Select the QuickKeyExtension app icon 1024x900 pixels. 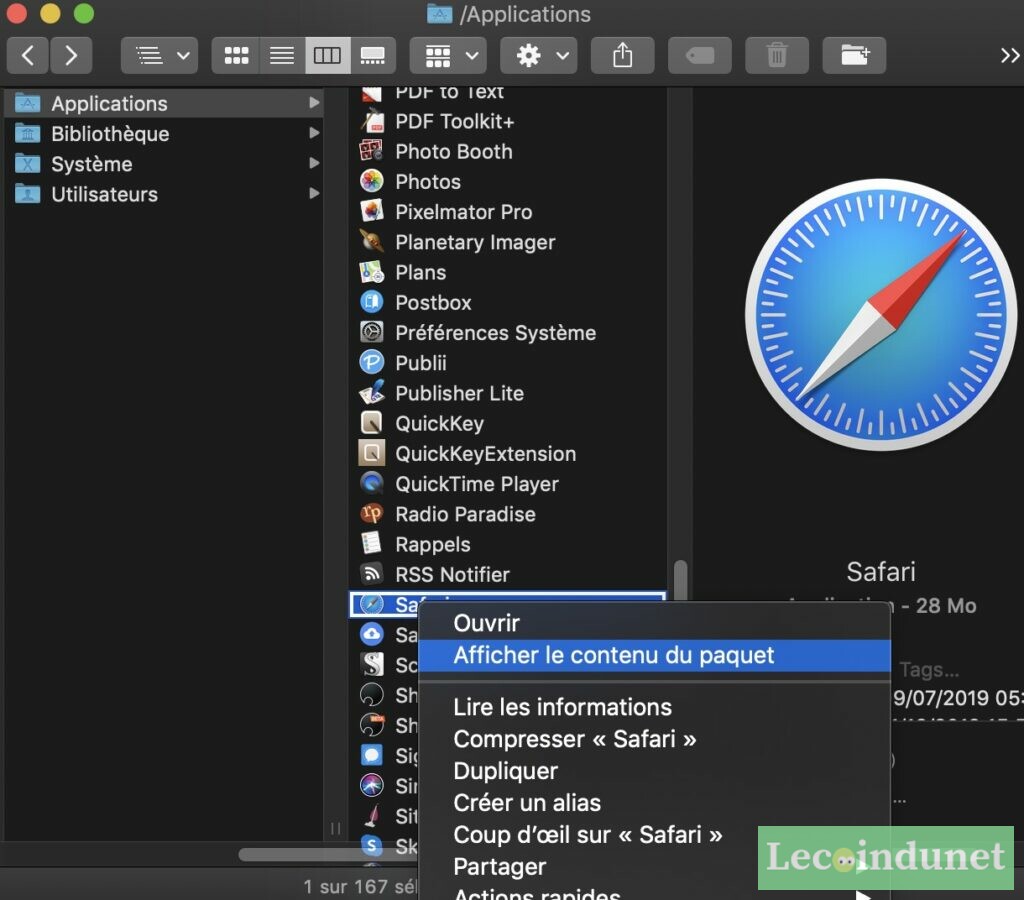point(372,453)
